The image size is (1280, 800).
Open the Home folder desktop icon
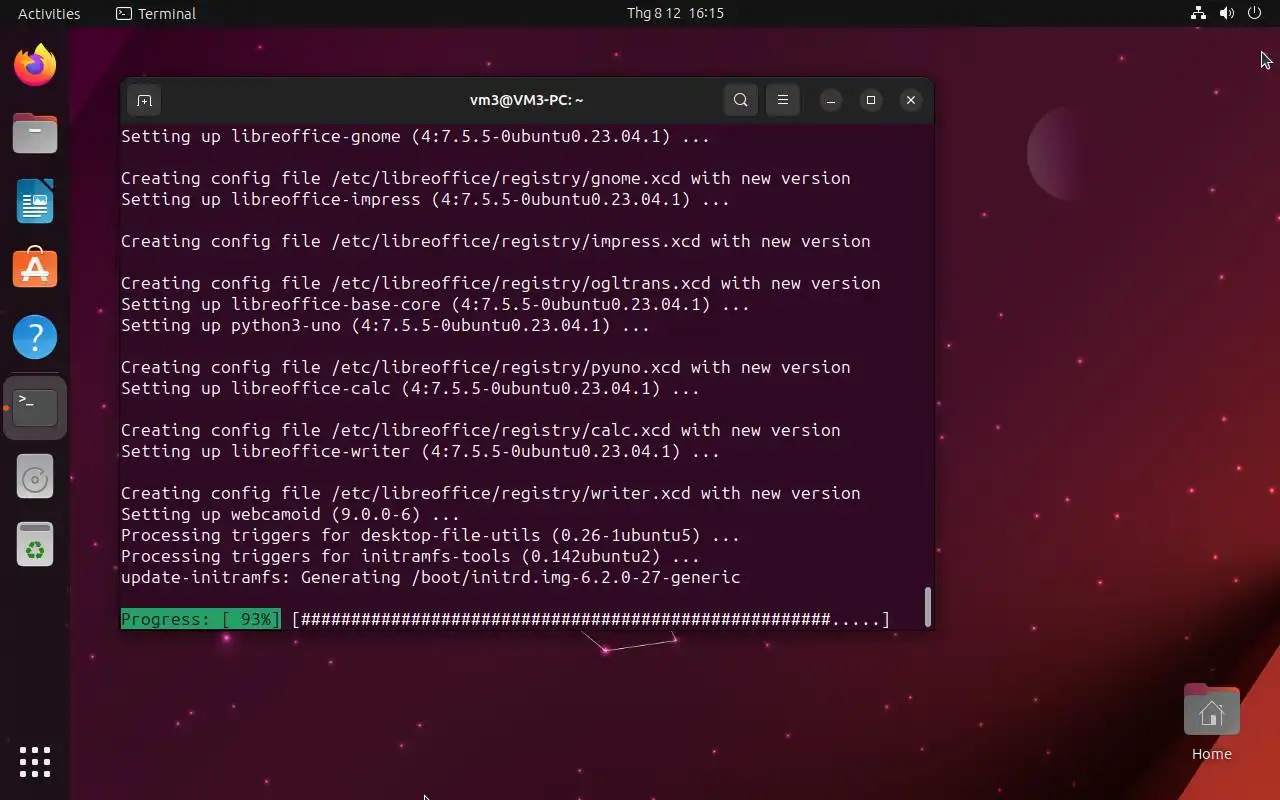1211,722
